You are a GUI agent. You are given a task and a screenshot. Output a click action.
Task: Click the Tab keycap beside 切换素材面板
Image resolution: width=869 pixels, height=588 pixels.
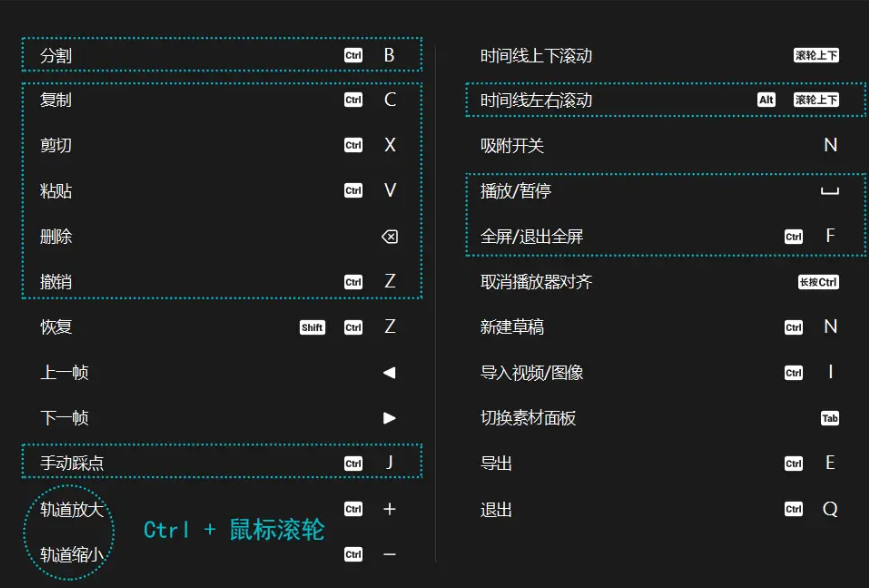830,418
